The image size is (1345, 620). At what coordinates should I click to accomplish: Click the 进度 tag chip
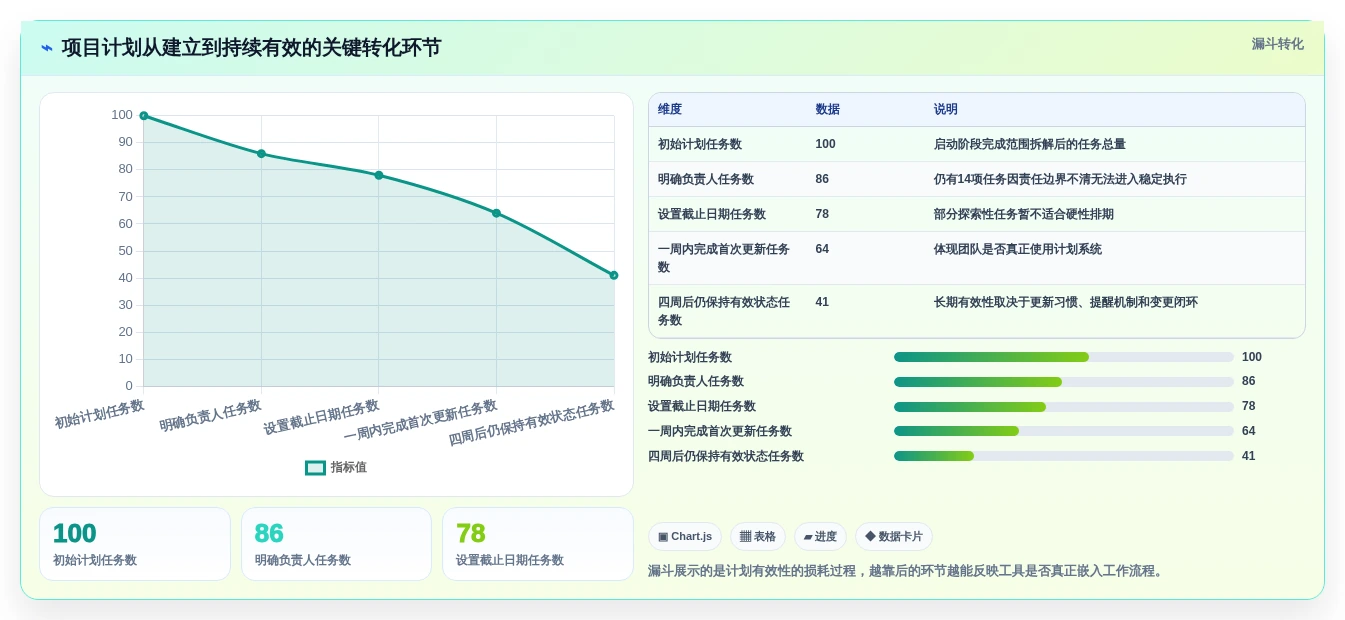click(x=820, y=537)
